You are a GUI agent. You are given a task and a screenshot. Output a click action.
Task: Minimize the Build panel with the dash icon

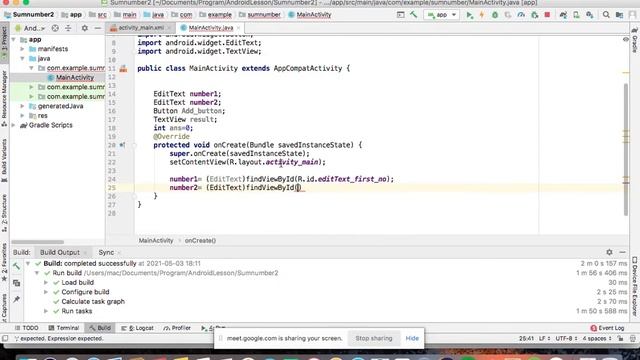click(x=622, y=252)
